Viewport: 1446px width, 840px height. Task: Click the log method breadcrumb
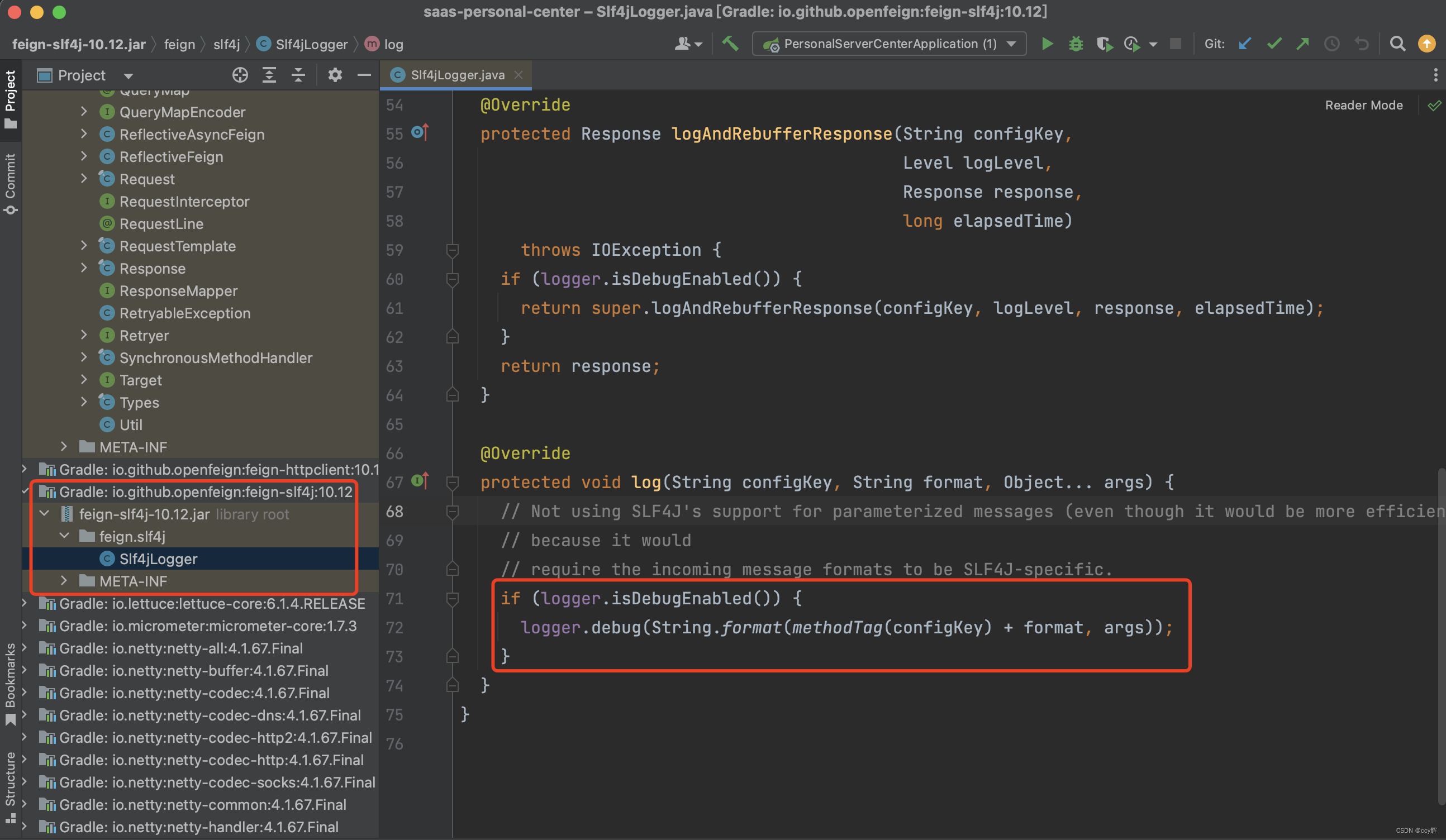(x=384, y=44)
